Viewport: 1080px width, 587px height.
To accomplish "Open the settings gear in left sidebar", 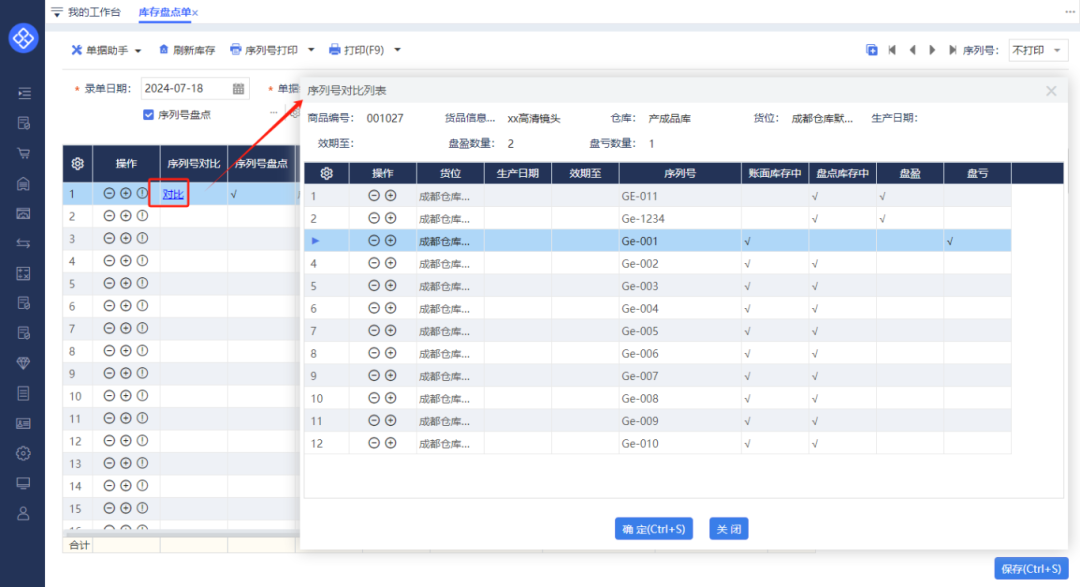I will point(23,453).
